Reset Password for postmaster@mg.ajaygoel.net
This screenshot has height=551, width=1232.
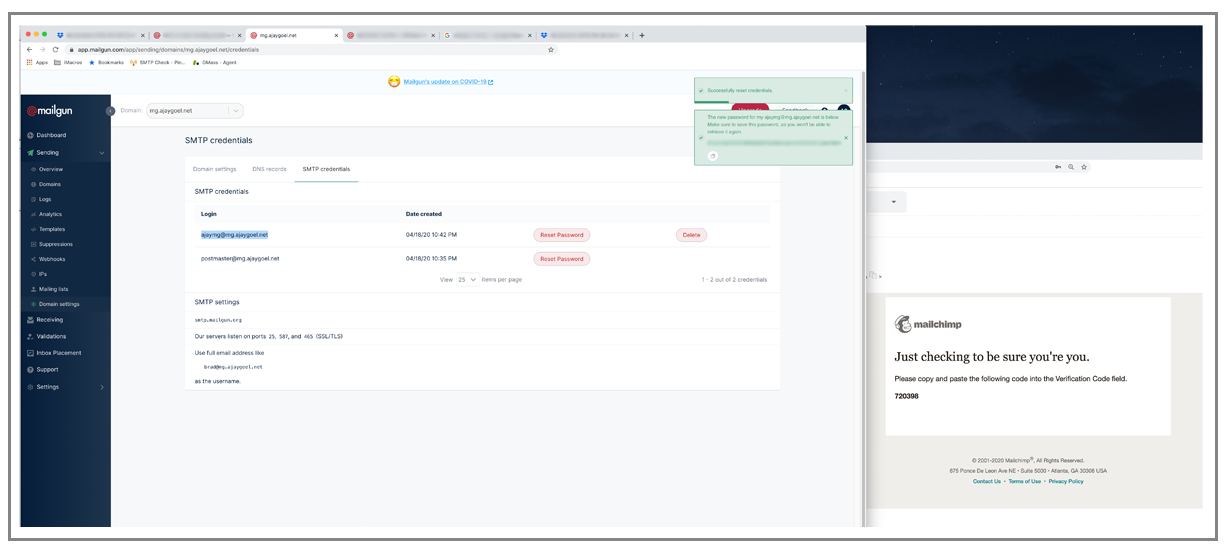561,259
